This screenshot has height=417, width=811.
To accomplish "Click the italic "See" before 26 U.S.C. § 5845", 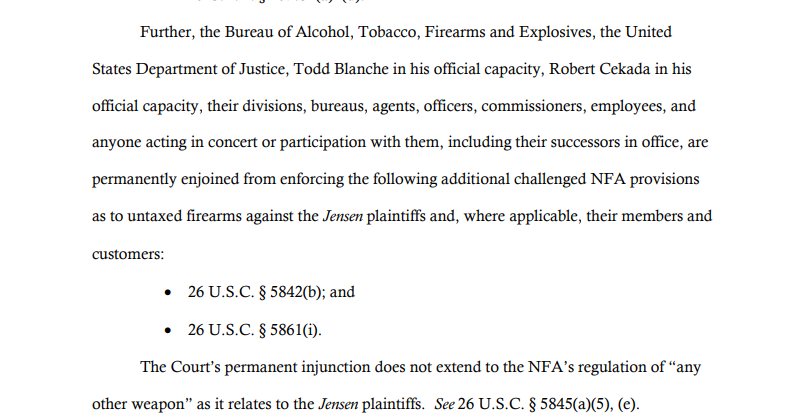I will click(444, 404).
